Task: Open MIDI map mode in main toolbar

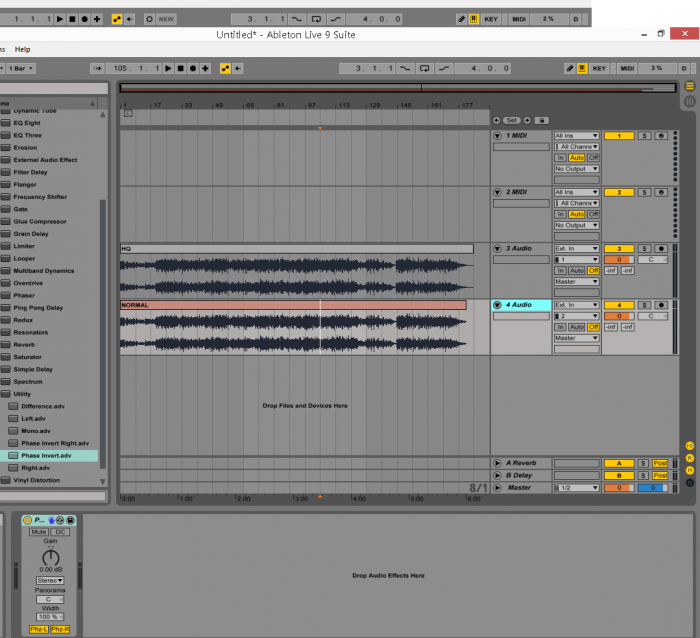Action: click(627, 68)
